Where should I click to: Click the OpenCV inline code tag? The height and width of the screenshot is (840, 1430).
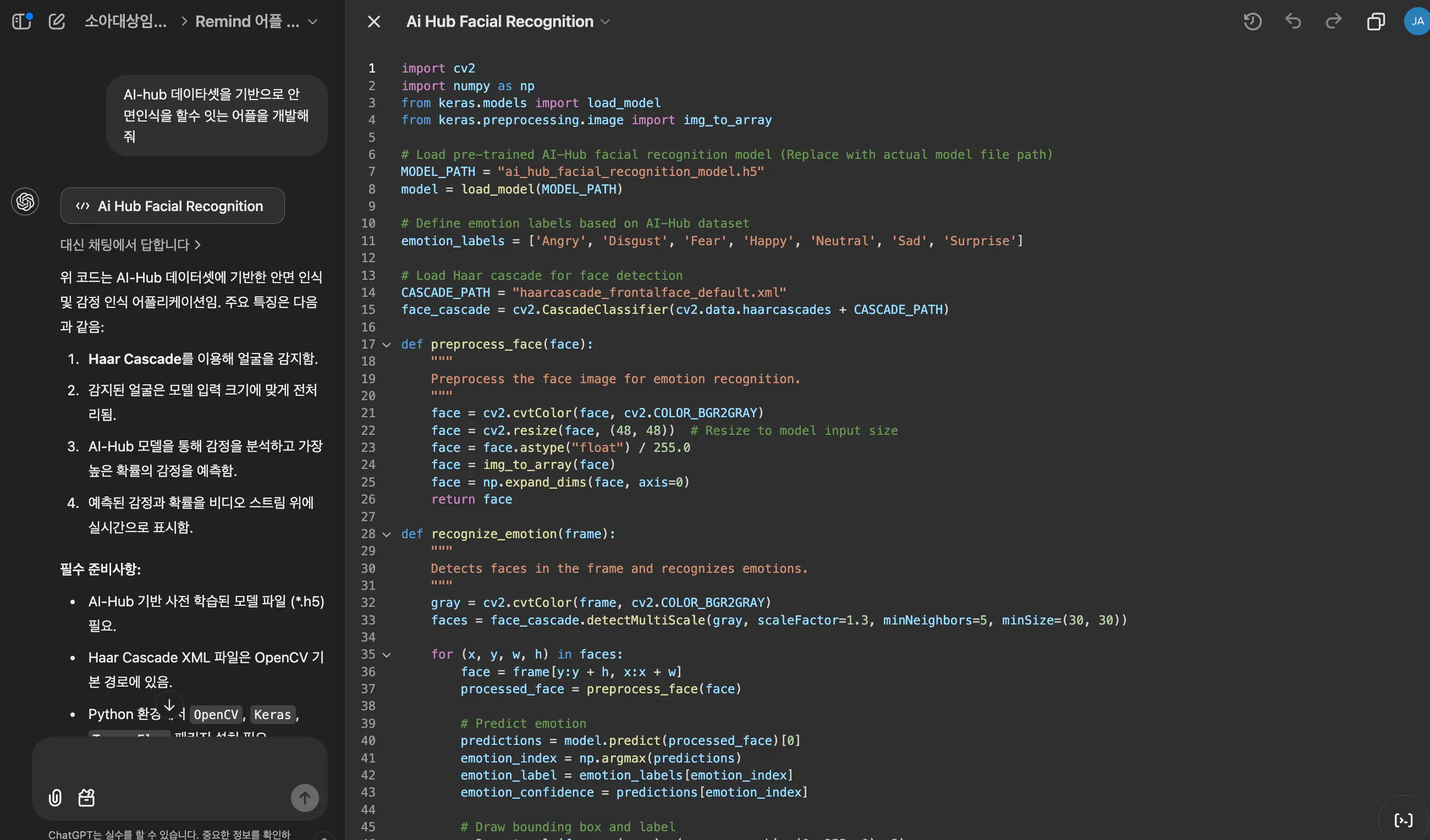[216, 714]
